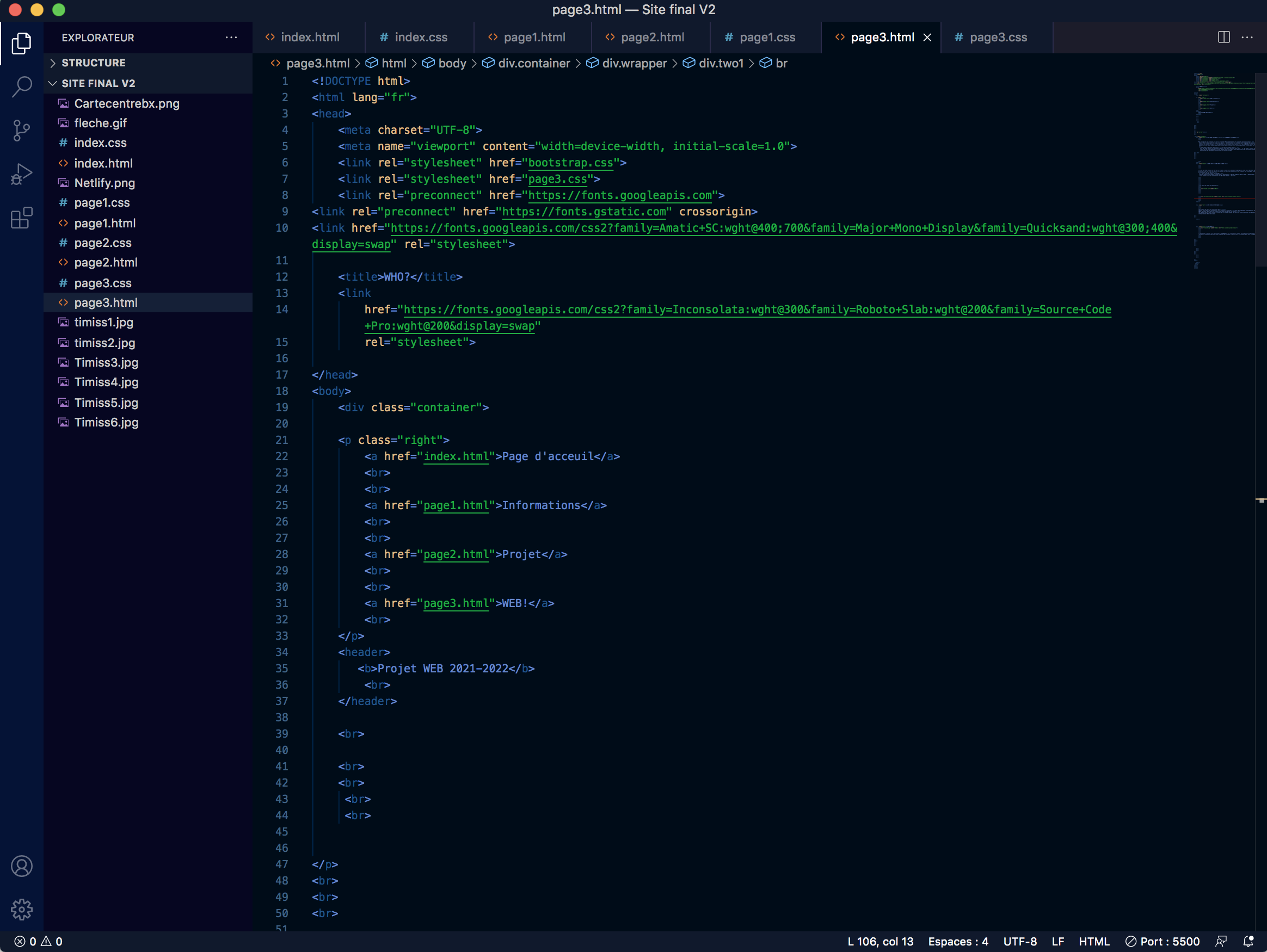
Task: Follow page2.html link on line 28
Action: pyautogui.click(x=456, y=554)
